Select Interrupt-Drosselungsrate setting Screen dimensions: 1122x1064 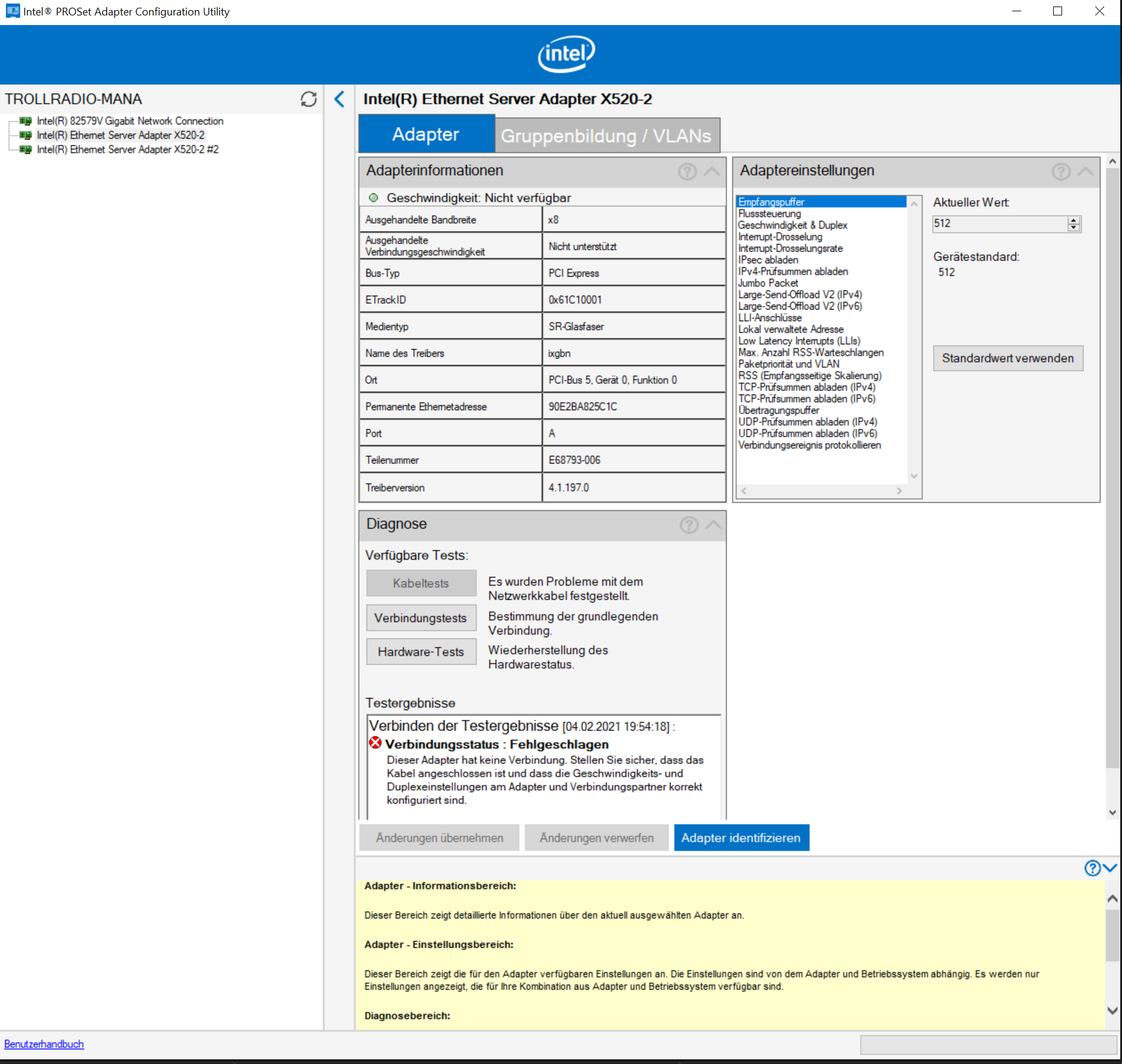(790, 248)
